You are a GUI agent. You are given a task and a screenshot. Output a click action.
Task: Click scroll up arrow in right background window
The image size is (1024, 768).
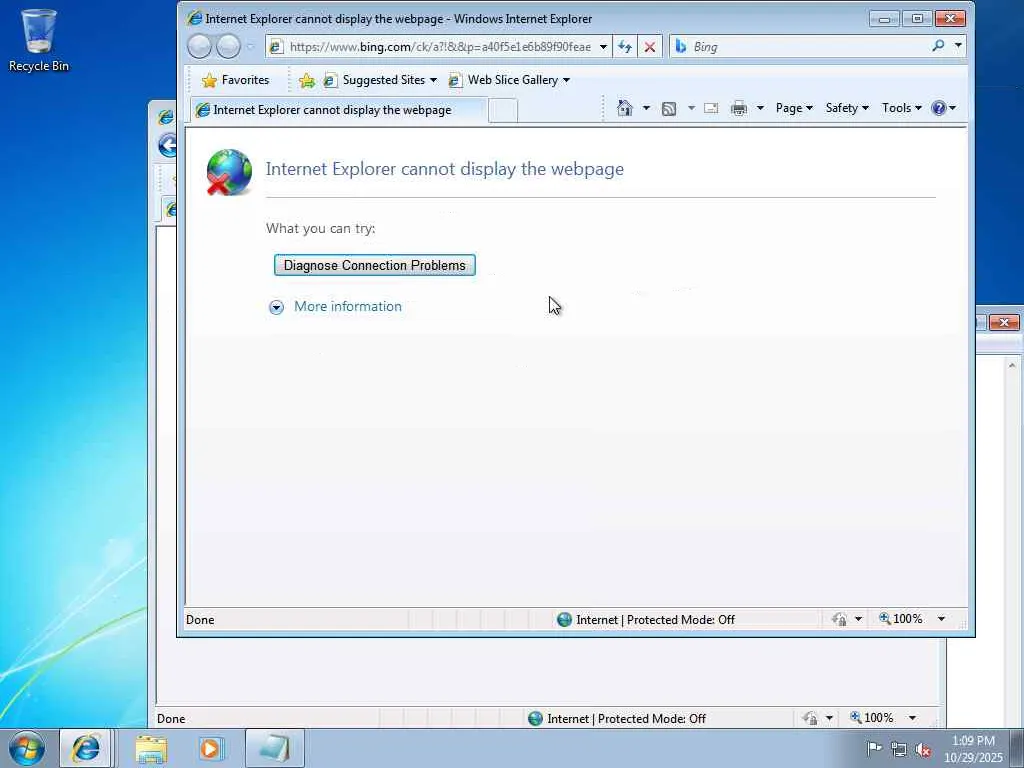(x=1012, y=366)
